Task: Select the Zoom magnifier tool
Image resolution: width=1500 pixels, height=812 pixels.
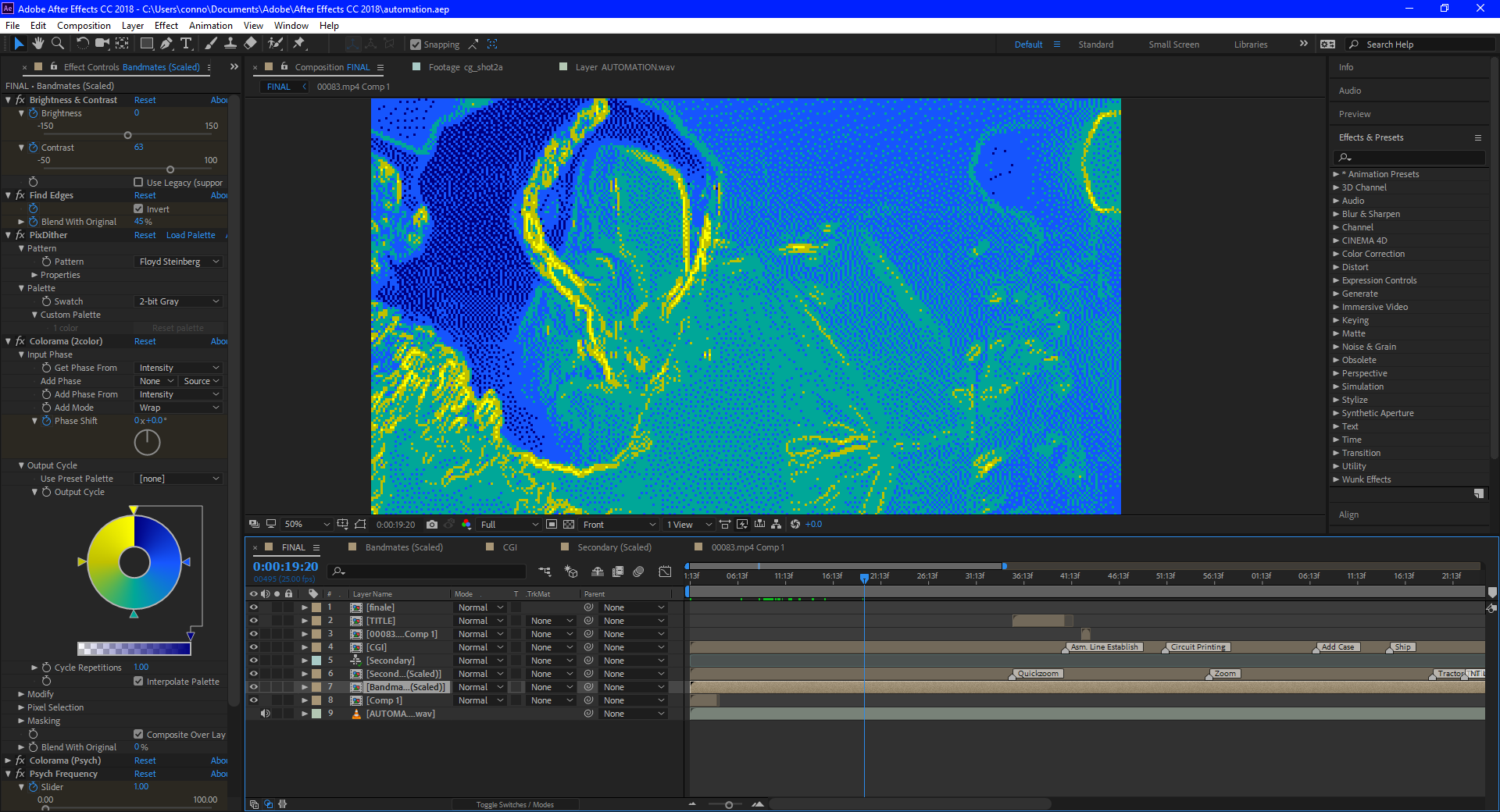Action: (57, 44)
